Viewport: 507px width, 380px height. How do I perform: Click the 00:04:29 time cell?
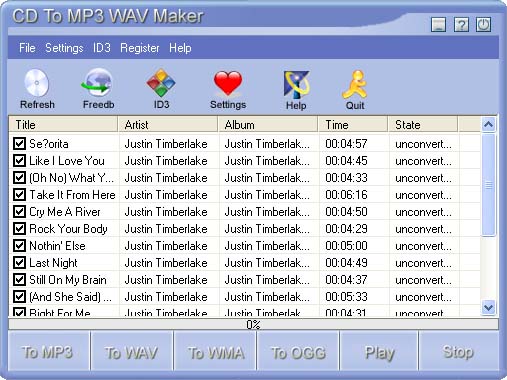click(346, 229)
